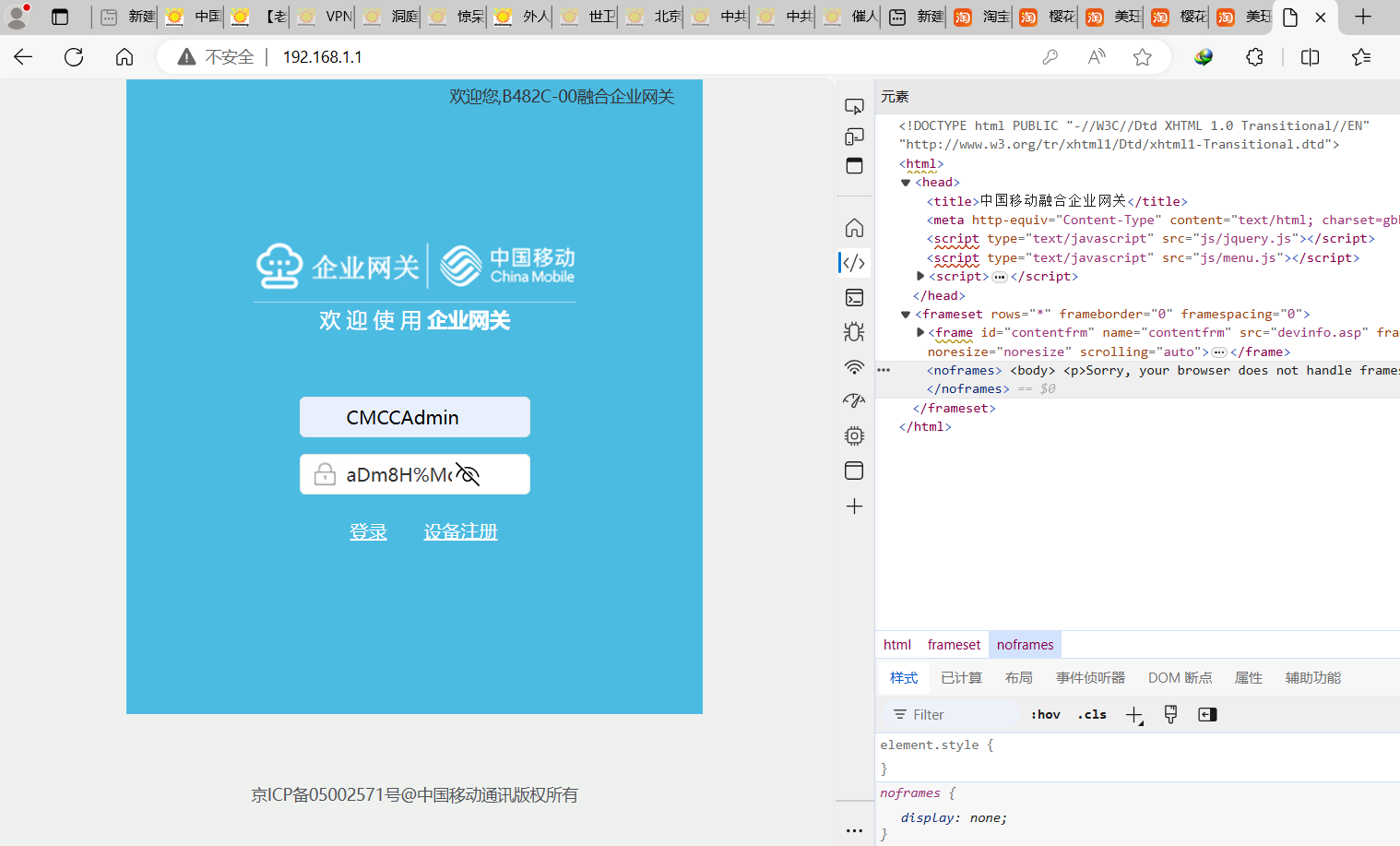The image size is (1400, 846).
Task: Open the 辅助功能 tab
Action: pyautogui.click(x=1313, y=678)
